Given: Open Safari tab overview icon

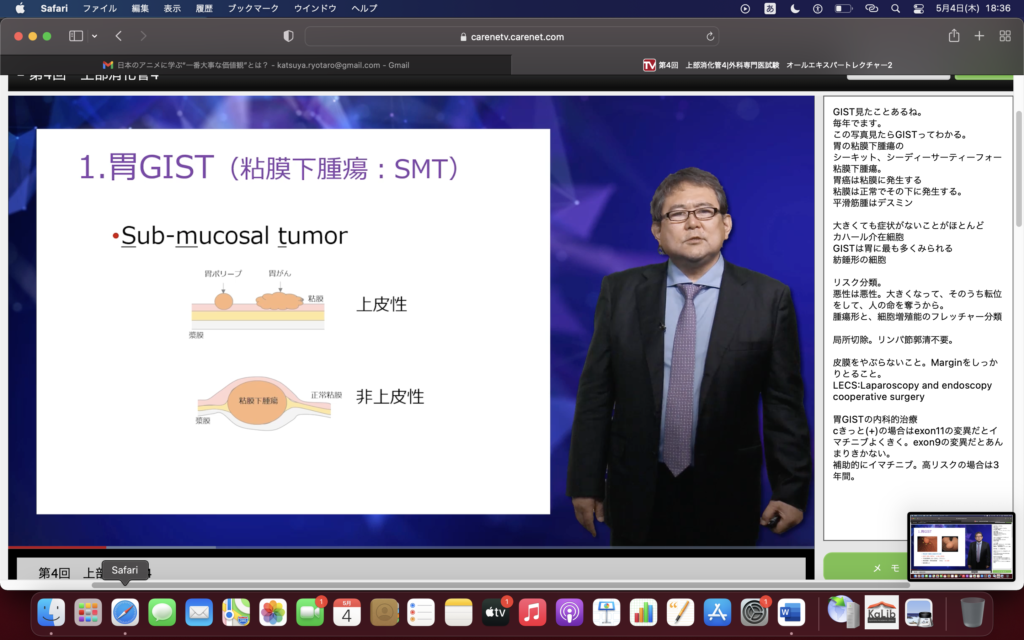Looking at the screenshot, I should pos(1004,36).
